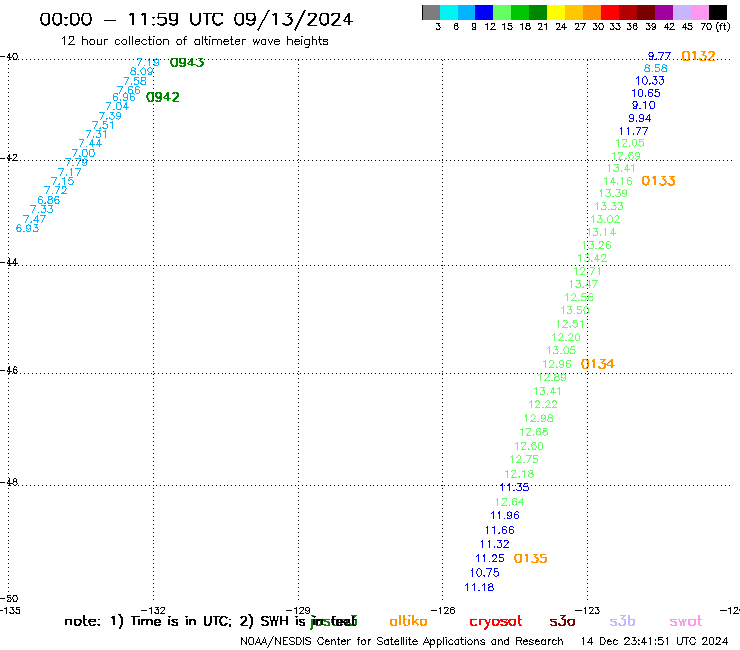Screen dimensions: 740x650
Task: Click the -129 longitude axis label
Action: [x=298, y=610]
